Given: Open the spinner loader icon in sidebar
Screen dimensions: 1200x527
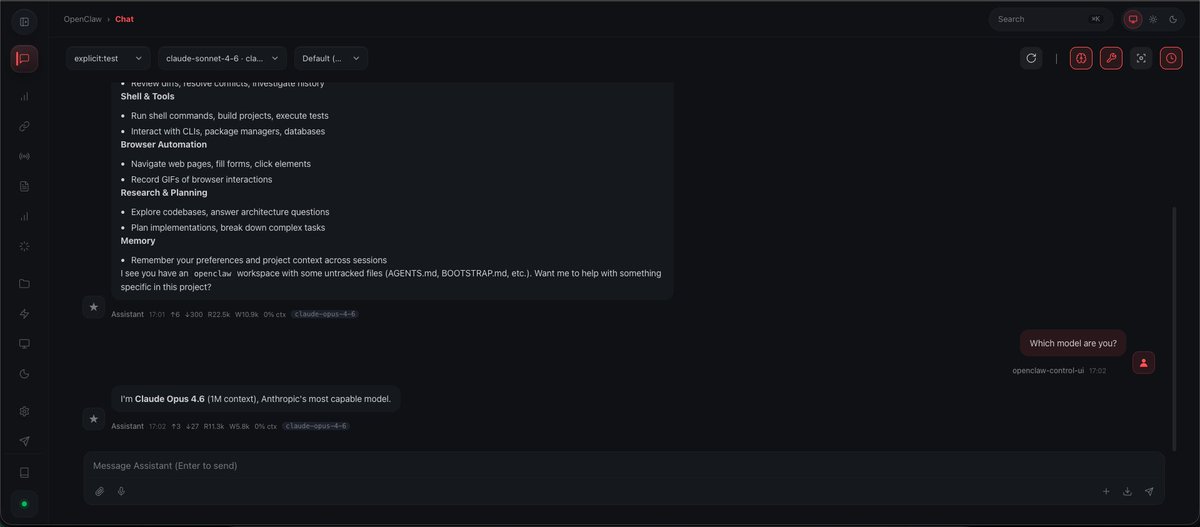Looking at the screenshot, I should [24, 245].
